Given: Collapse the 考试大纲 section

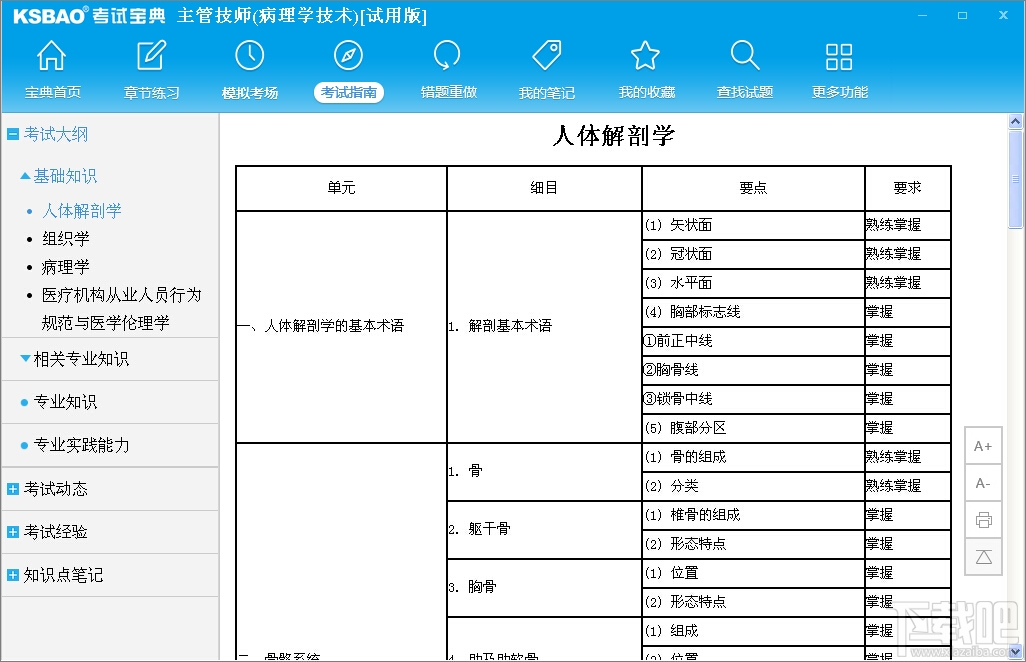Looking at the screenshot, I should pyautogui.click(x=12, y=134).
